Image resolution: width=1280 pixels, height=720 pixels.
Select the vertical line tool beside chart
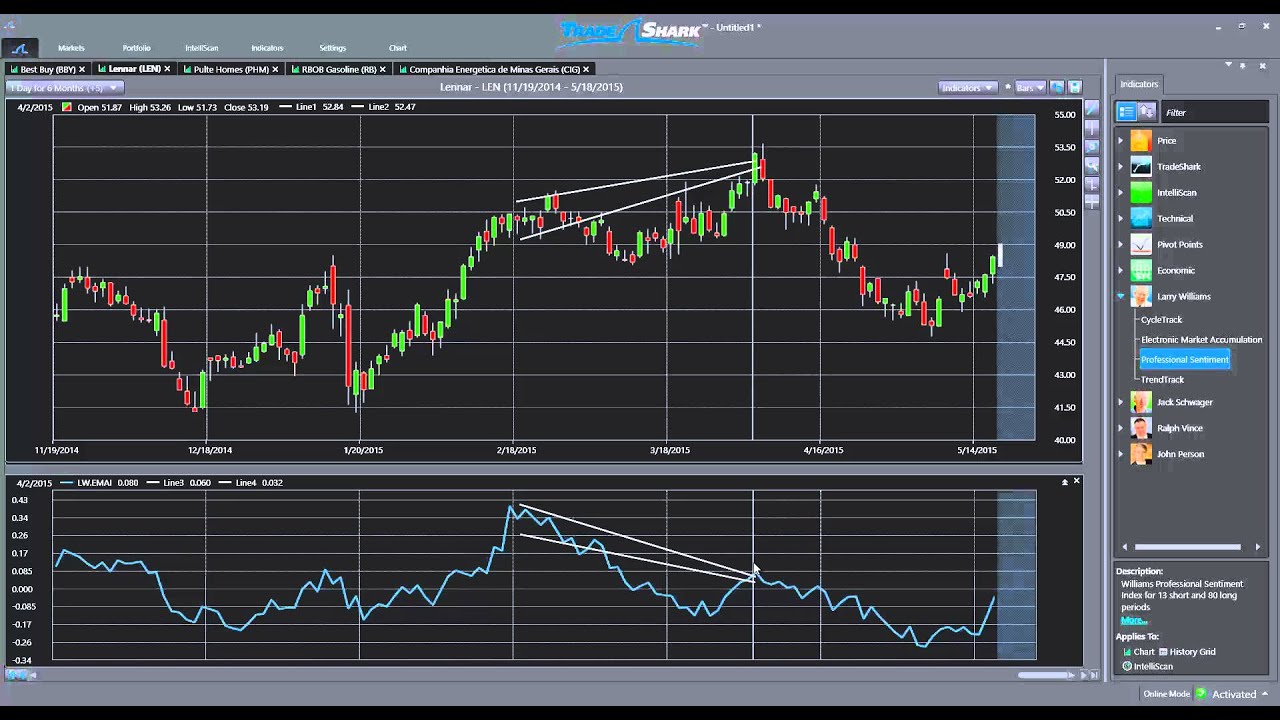[1092, 128]
